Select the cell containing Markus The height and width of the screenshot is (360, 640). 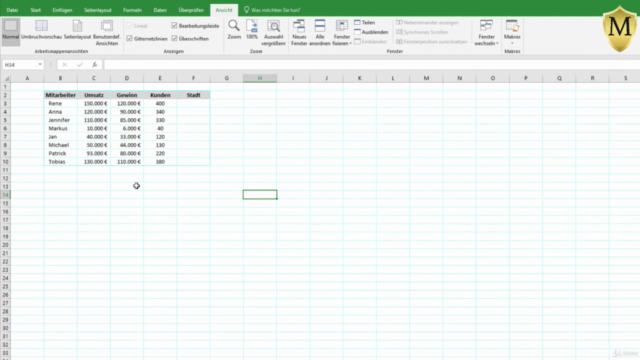pyautogui.click(x=60, y=128)
